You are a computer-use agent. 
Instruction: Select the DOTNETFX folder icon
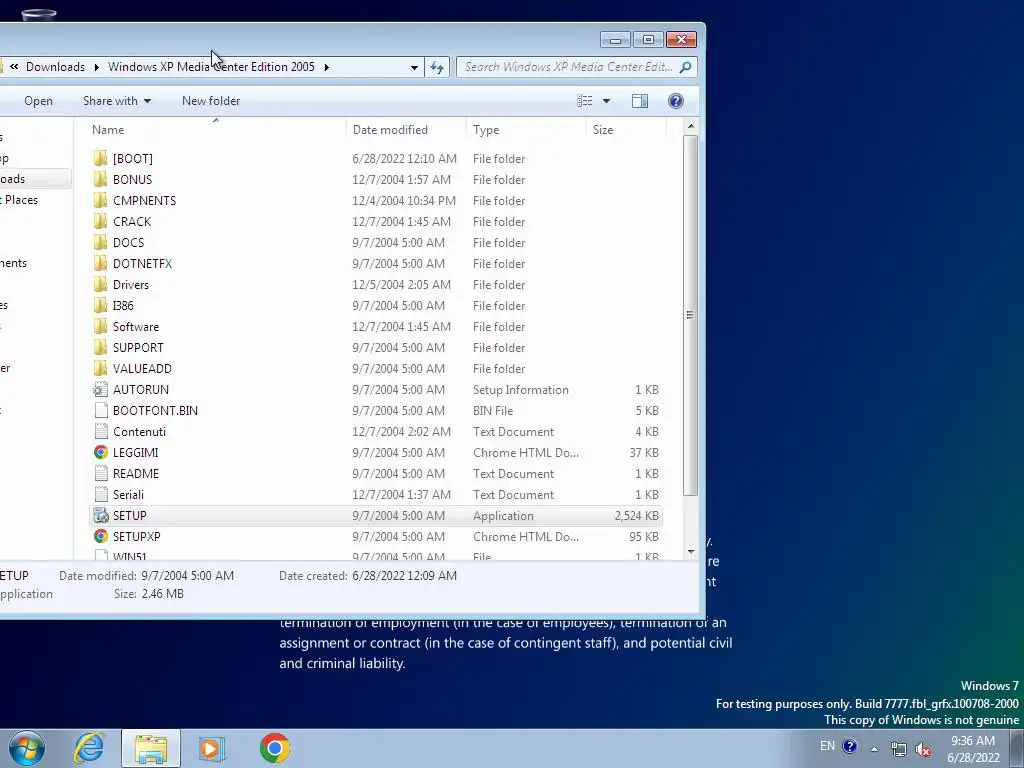[100, 263]
